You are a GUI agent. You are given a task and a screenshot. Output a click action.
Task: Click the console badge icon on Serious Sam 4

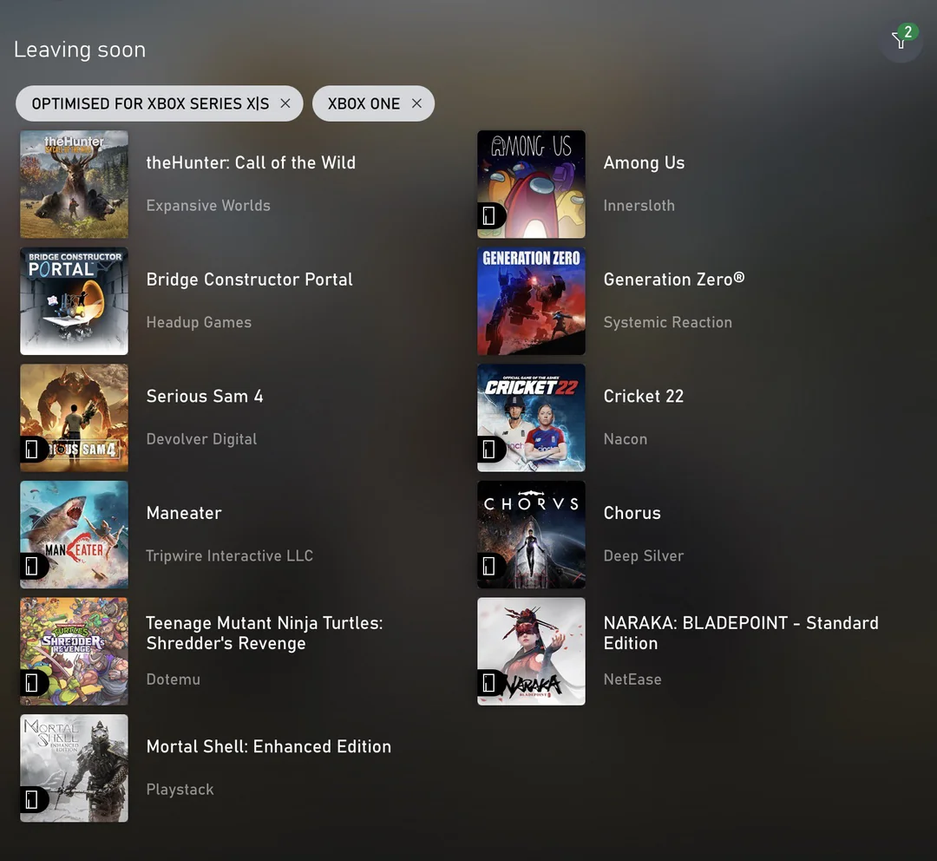coord(32,449)
